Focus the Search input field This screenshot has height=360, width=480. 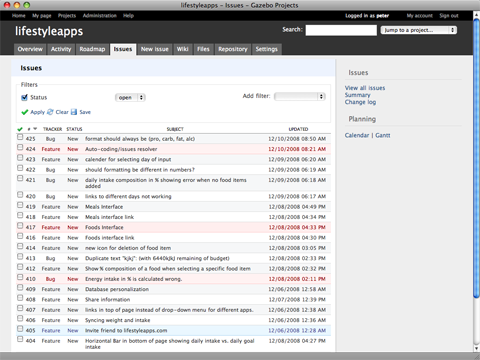point(341,30)
